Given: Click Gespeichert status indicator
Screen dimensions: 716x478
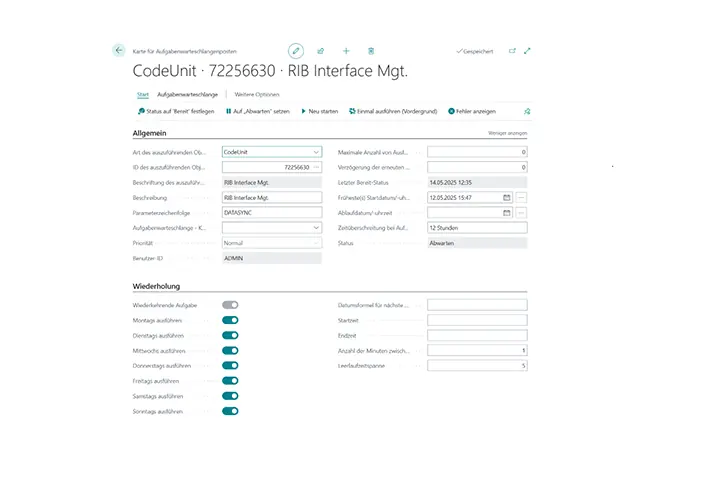Looking at the screenshot, I should pyautogui.click(x=475, y=51).
